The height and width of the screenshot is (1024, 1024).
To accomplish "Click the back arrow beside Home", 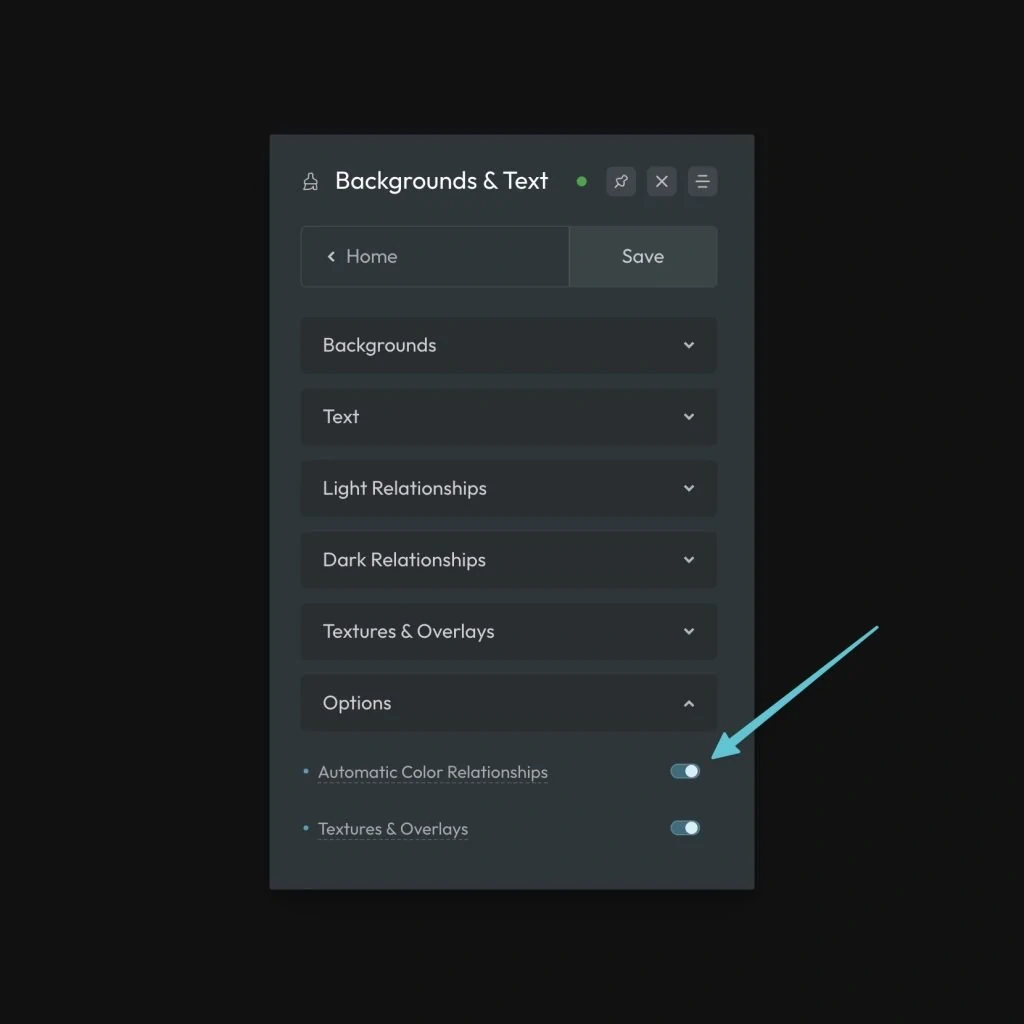I will pos(331,256).
